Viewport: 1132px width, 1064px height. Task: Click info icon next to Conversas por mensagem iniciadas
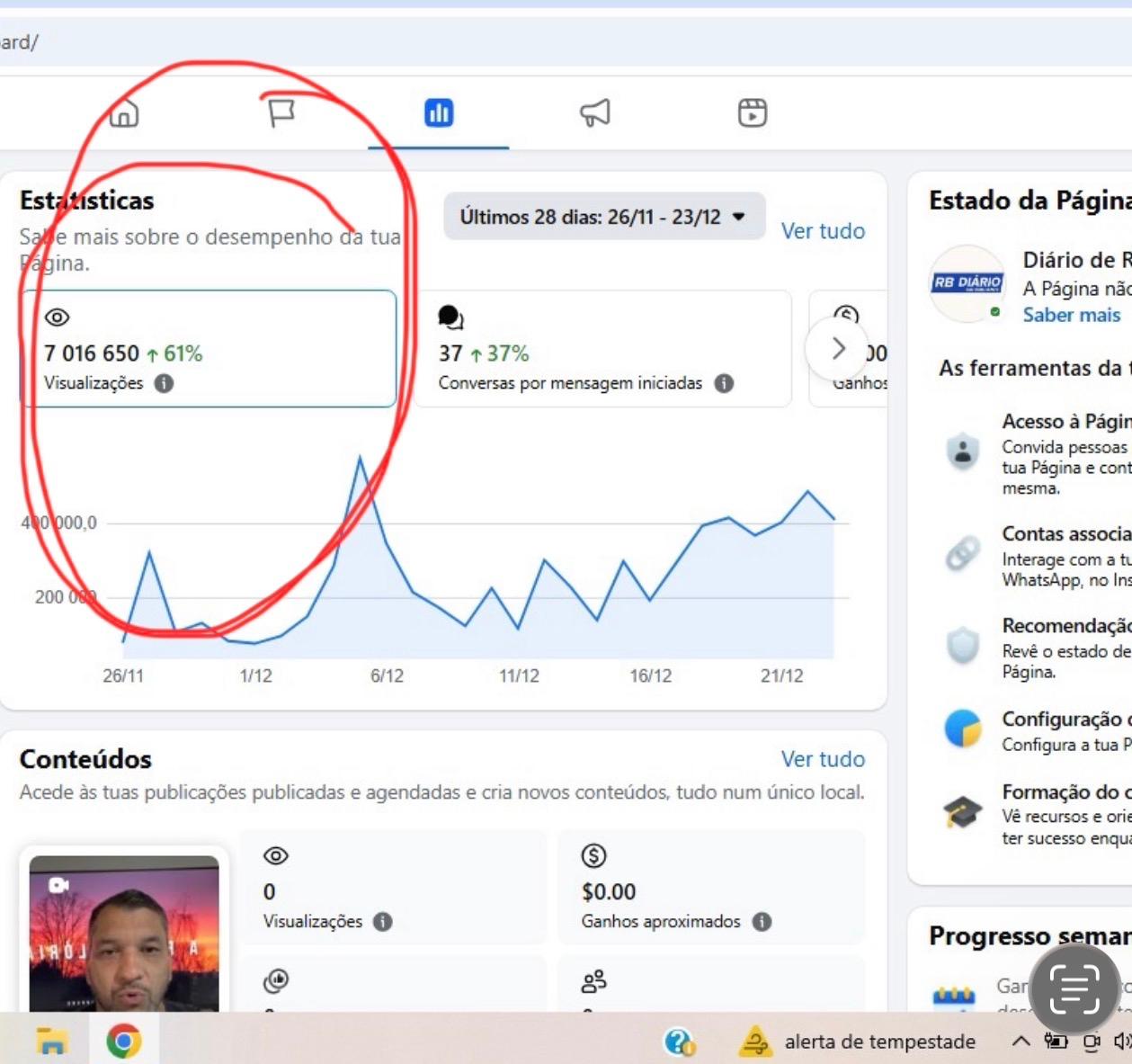724,383
